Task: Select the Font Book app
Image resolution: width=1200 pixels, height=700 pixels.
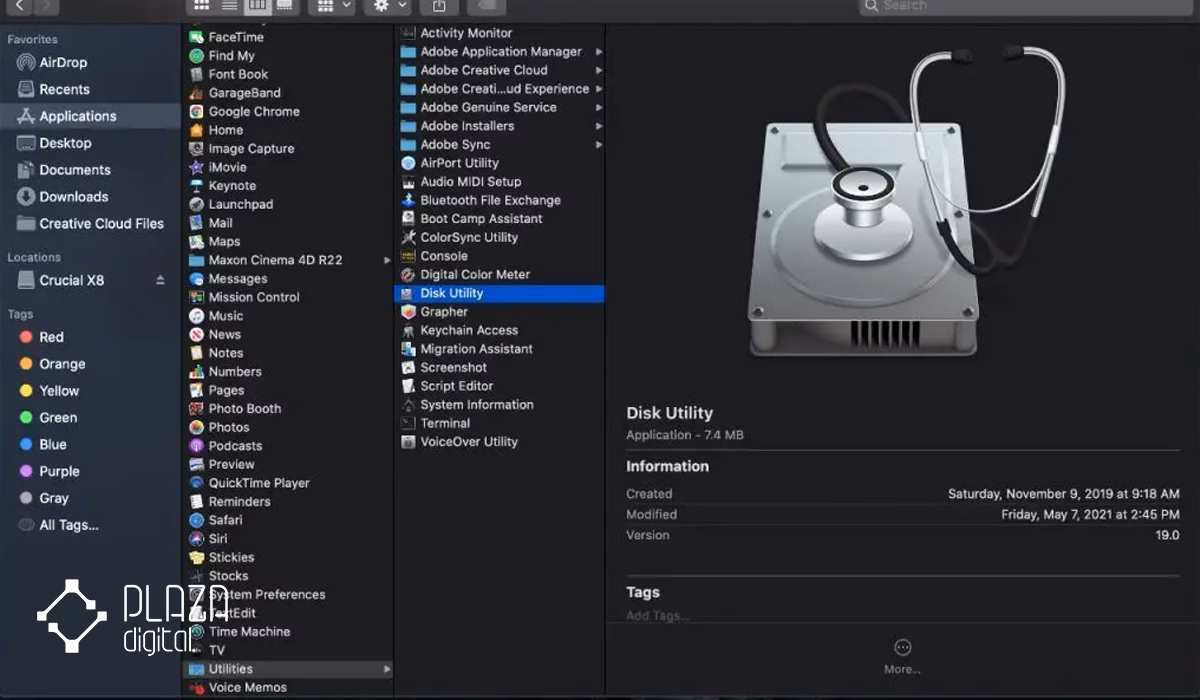Action: (x=238, y=74)
